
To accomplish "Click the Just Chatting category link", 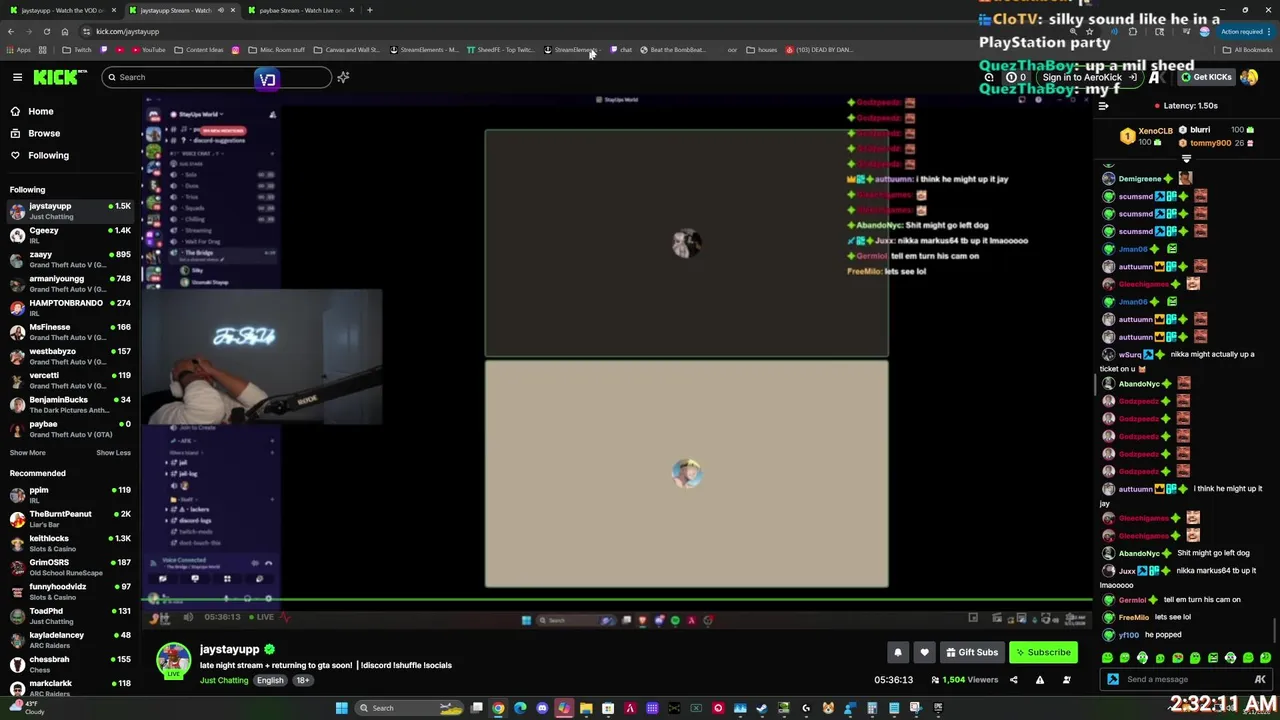I will pos(224,680).
